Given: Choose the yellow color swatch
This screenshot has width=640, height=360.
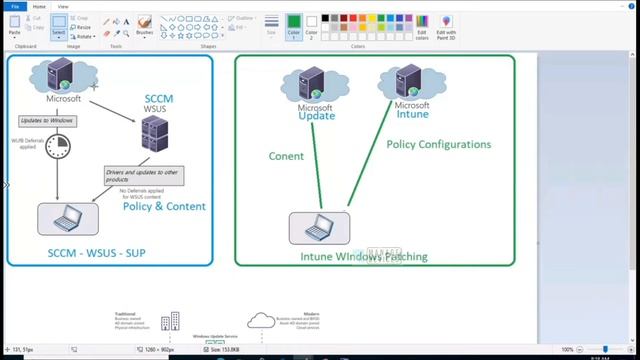Looking at the screenshot, I should [x=372, y=18].
